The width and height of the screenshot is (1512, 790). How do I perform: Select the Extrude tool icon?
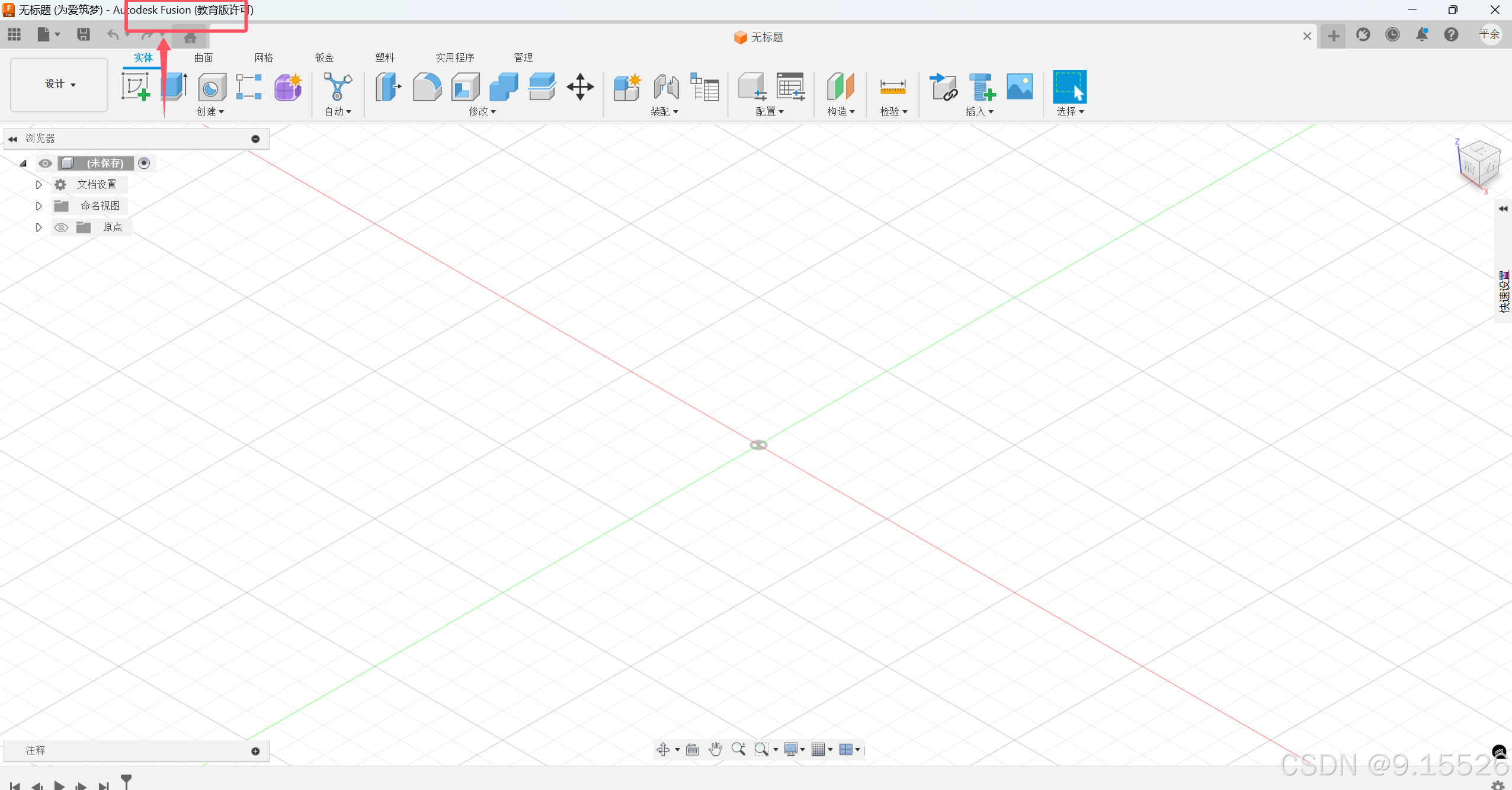click(x=174, y=87)
